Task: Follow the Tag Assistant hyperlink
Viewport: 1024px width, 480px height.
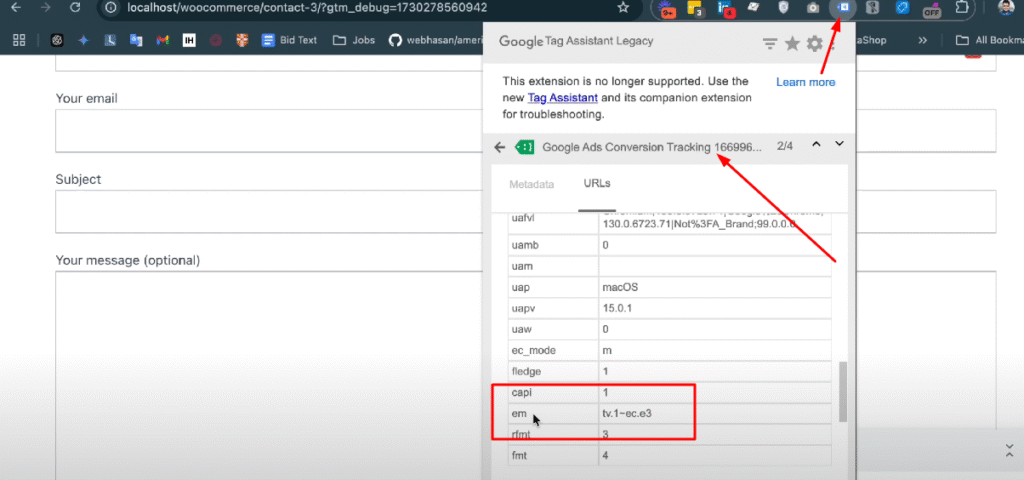Action: click(x=562, y=98)
